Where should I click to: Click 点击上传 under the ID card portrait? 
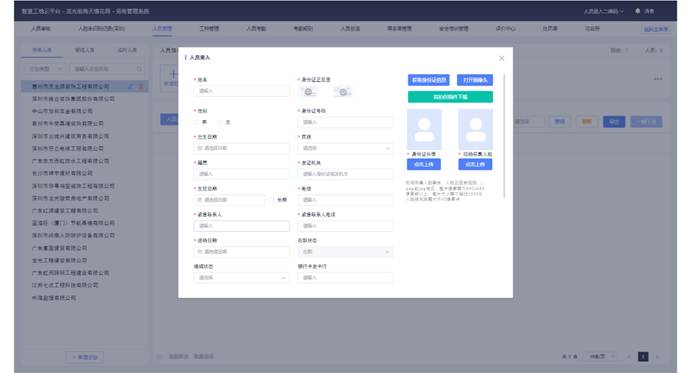click(424, 164)
